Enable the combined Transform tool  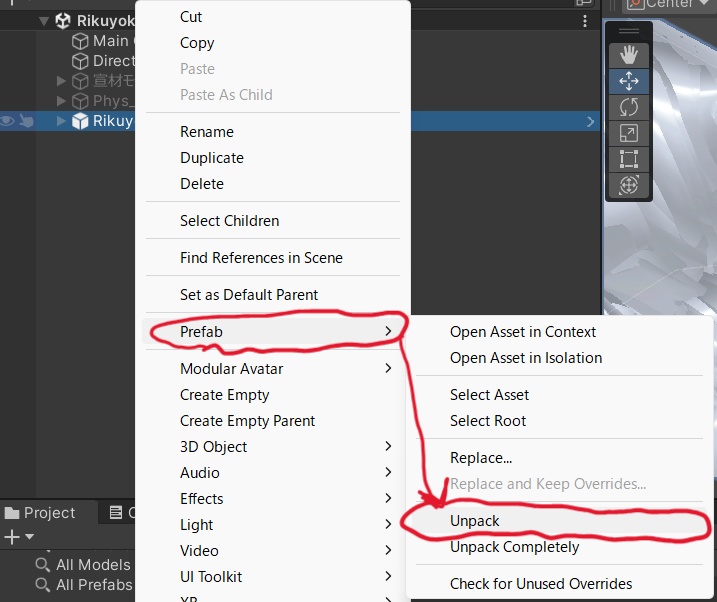pos(629,185)
